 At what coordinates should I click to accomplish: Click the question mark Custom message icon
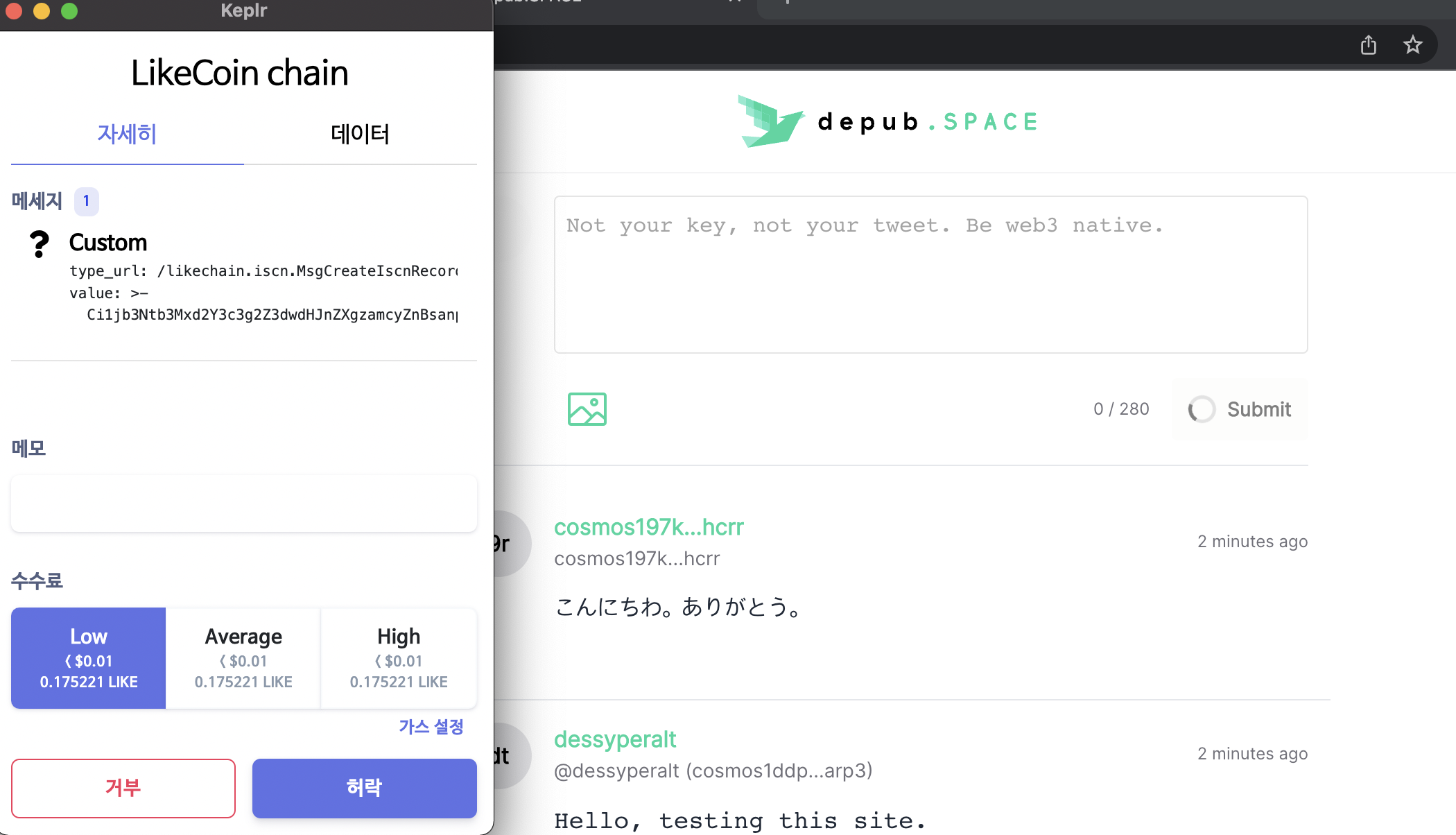click(x=40, y=244)
